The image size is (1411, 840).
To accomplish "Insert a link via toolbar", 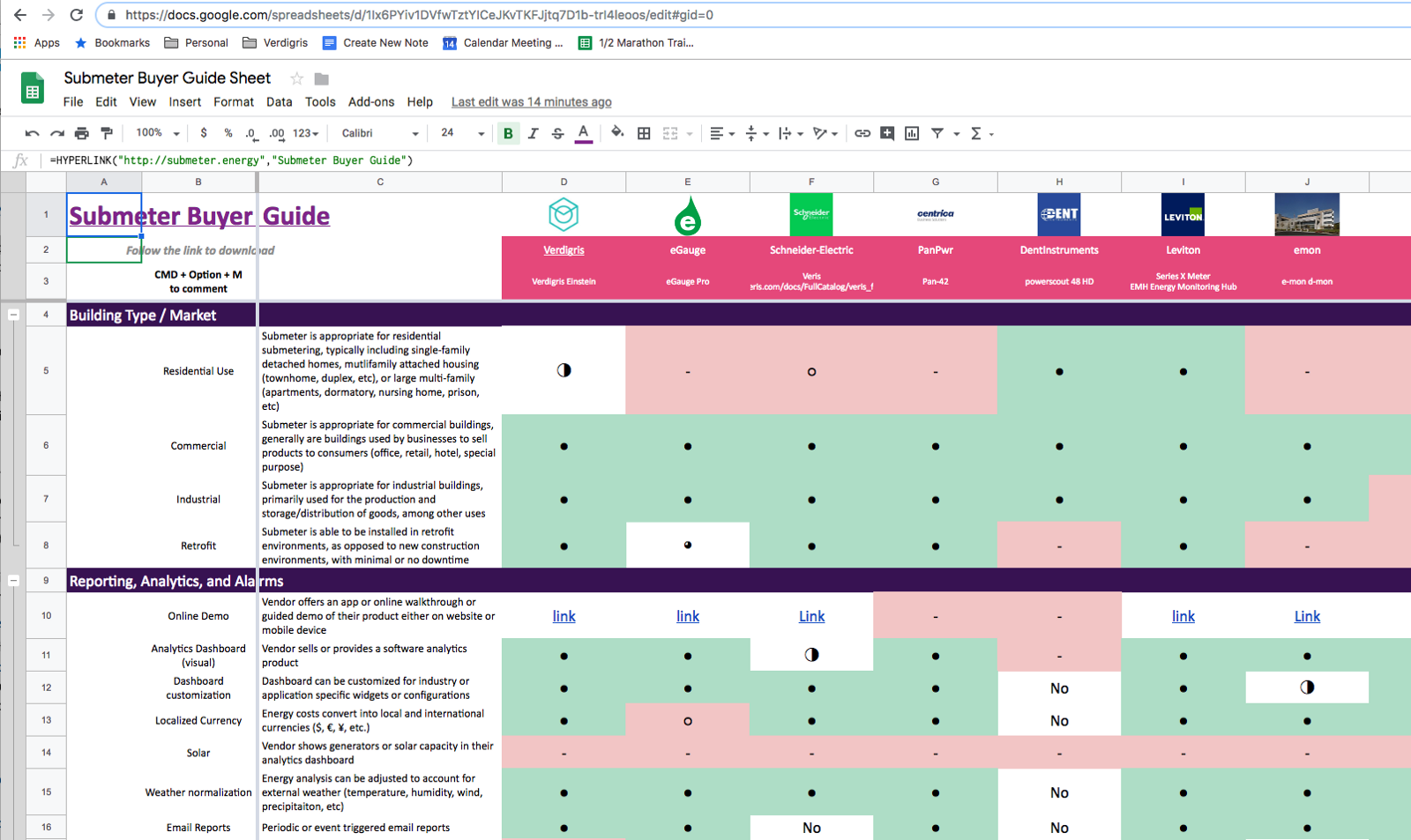I will [862, 133].
